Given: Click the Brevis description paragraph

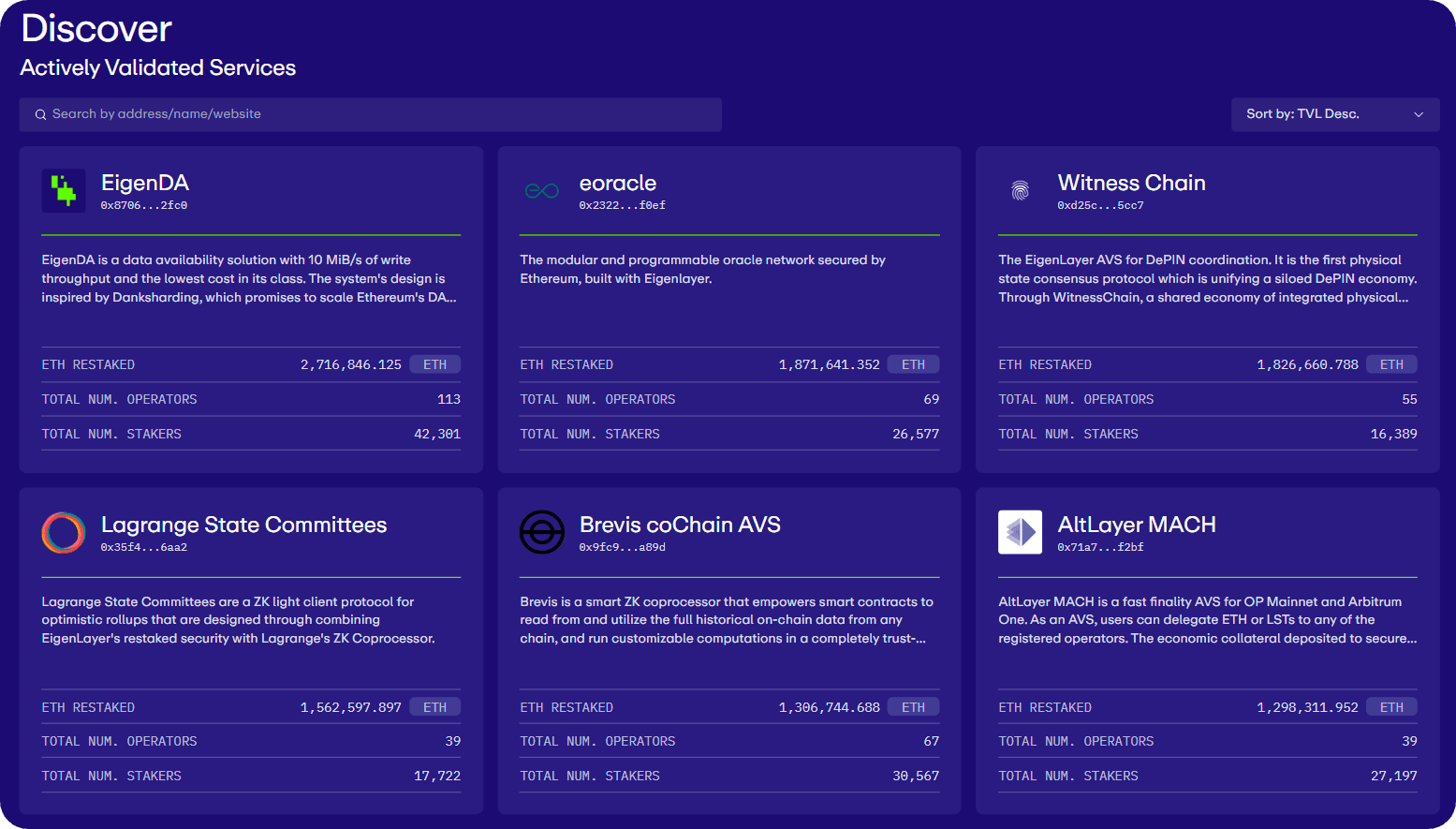Looking at the screenshot, I should click(727, 620).
